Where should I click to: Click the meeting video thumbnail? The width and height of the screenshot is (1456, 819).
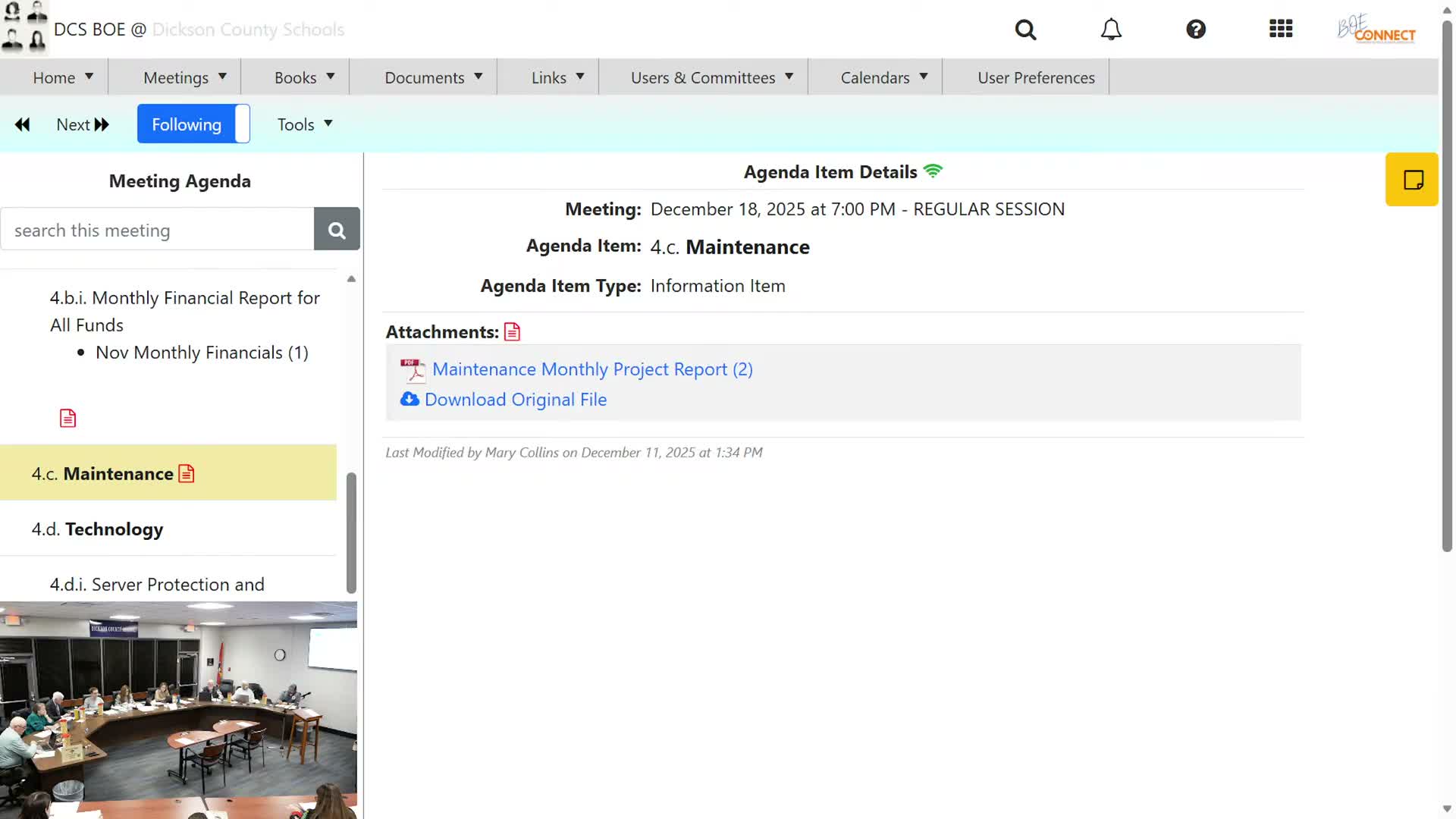point(178,710)
